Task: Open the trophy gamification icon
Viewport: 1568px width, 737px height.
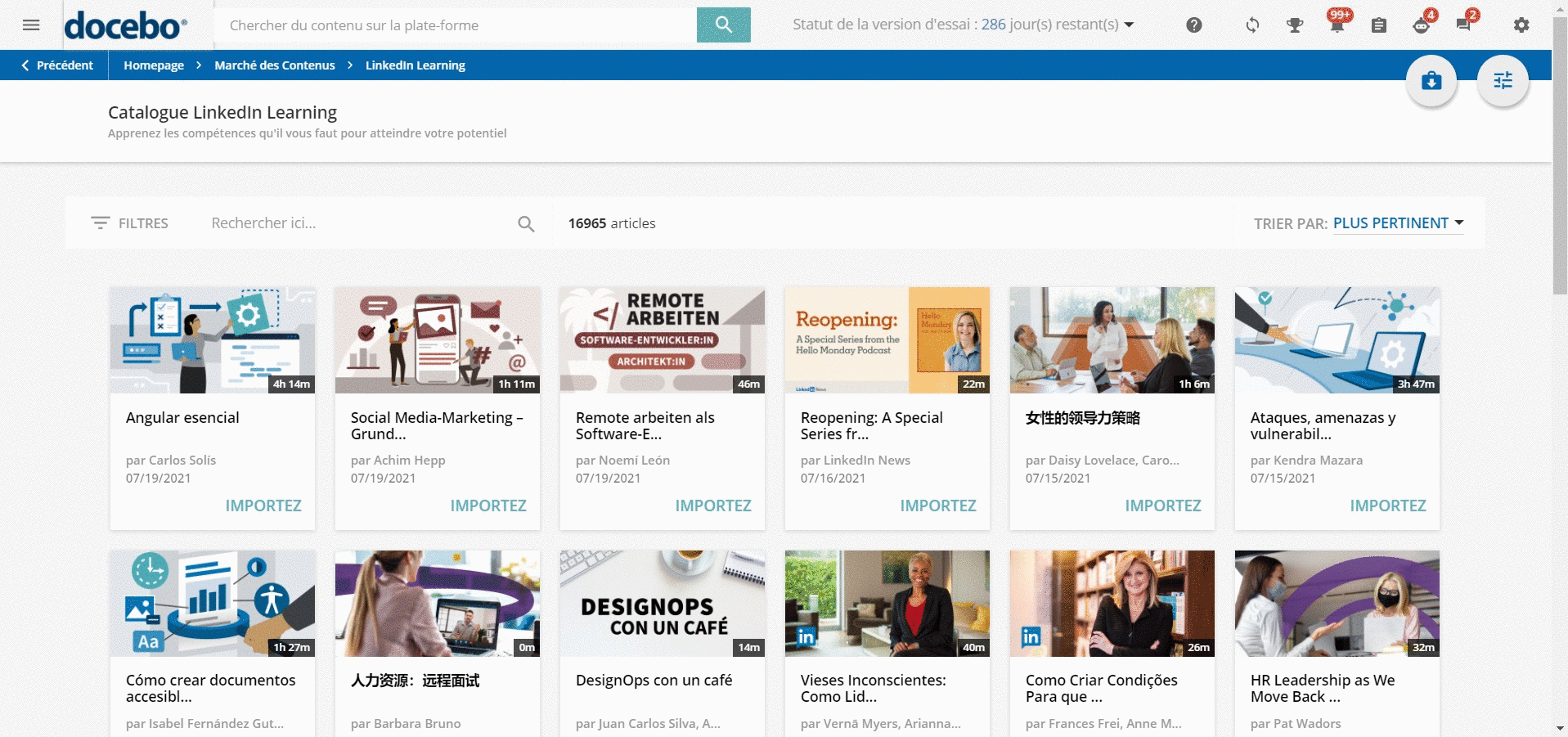Action: (1295, 25)
